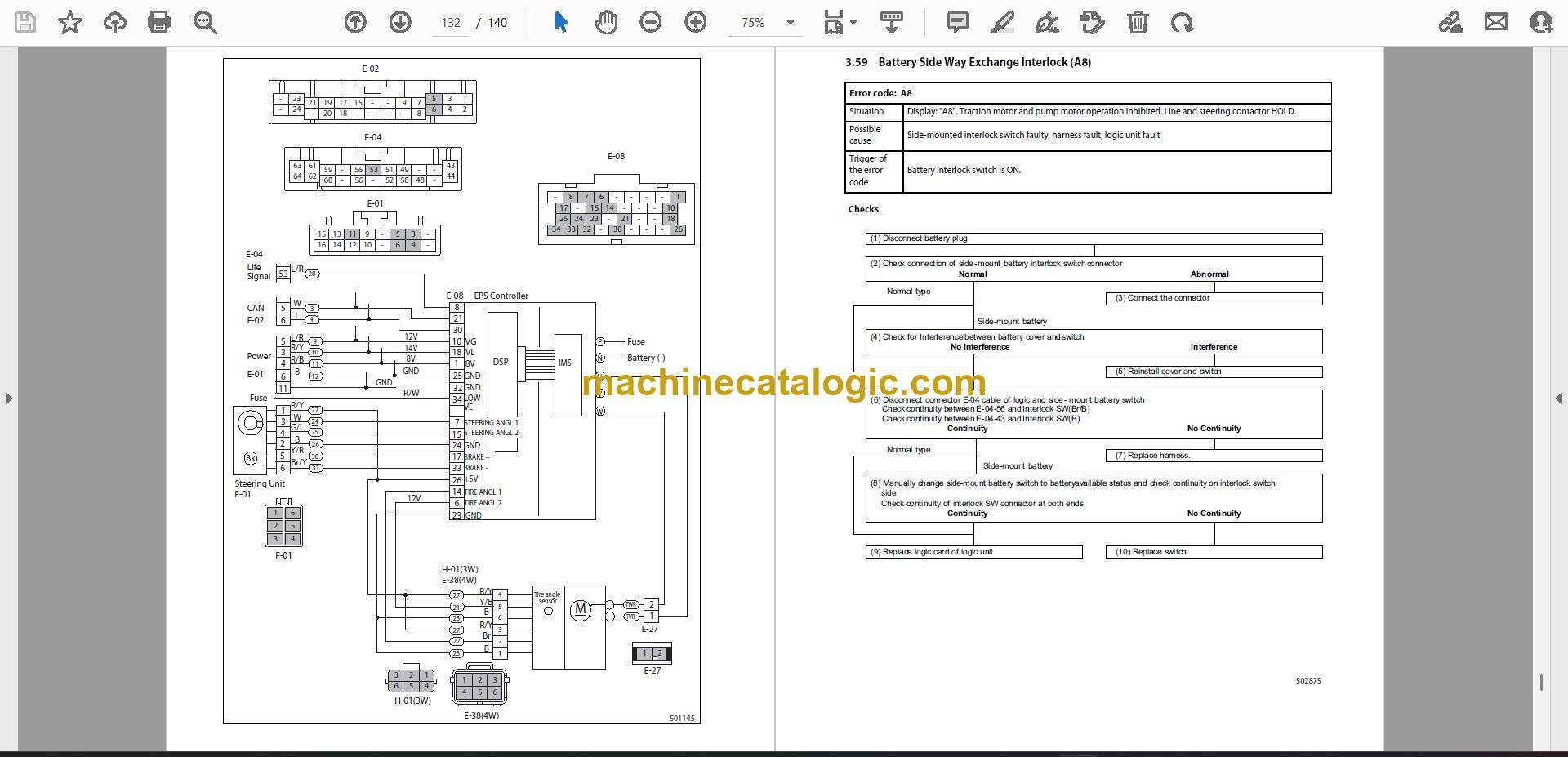
Task: Zoom in with the plus button
Action: pos(695,22)
